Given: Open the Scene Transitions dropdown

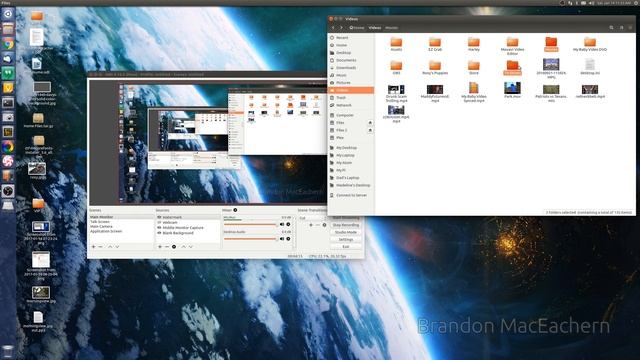Looking at the screenshot, I should tap(312, 218).
